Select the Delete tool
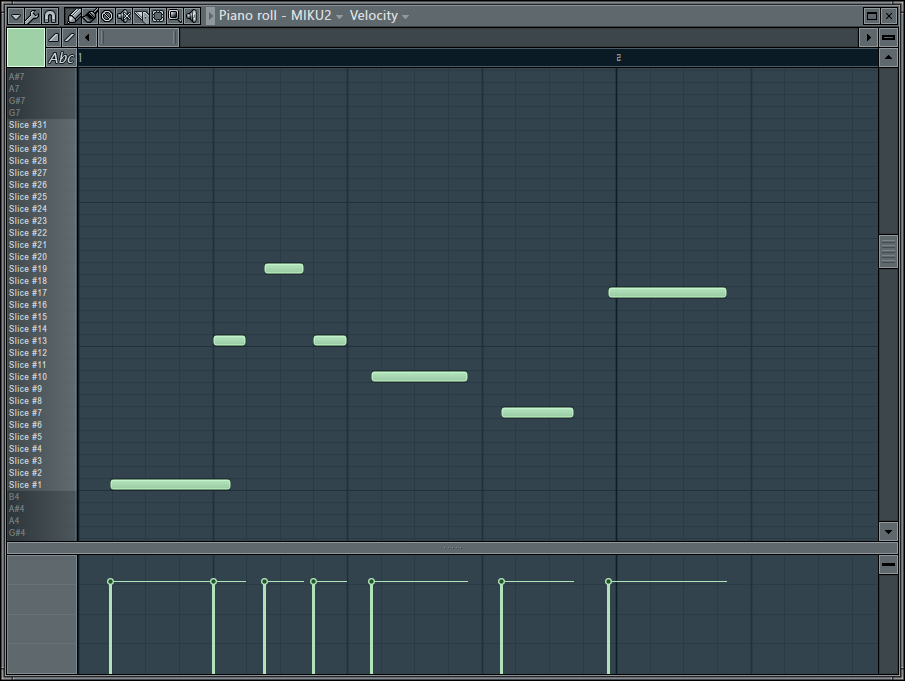This screenshot has width=905, height=681. [107, 16]
